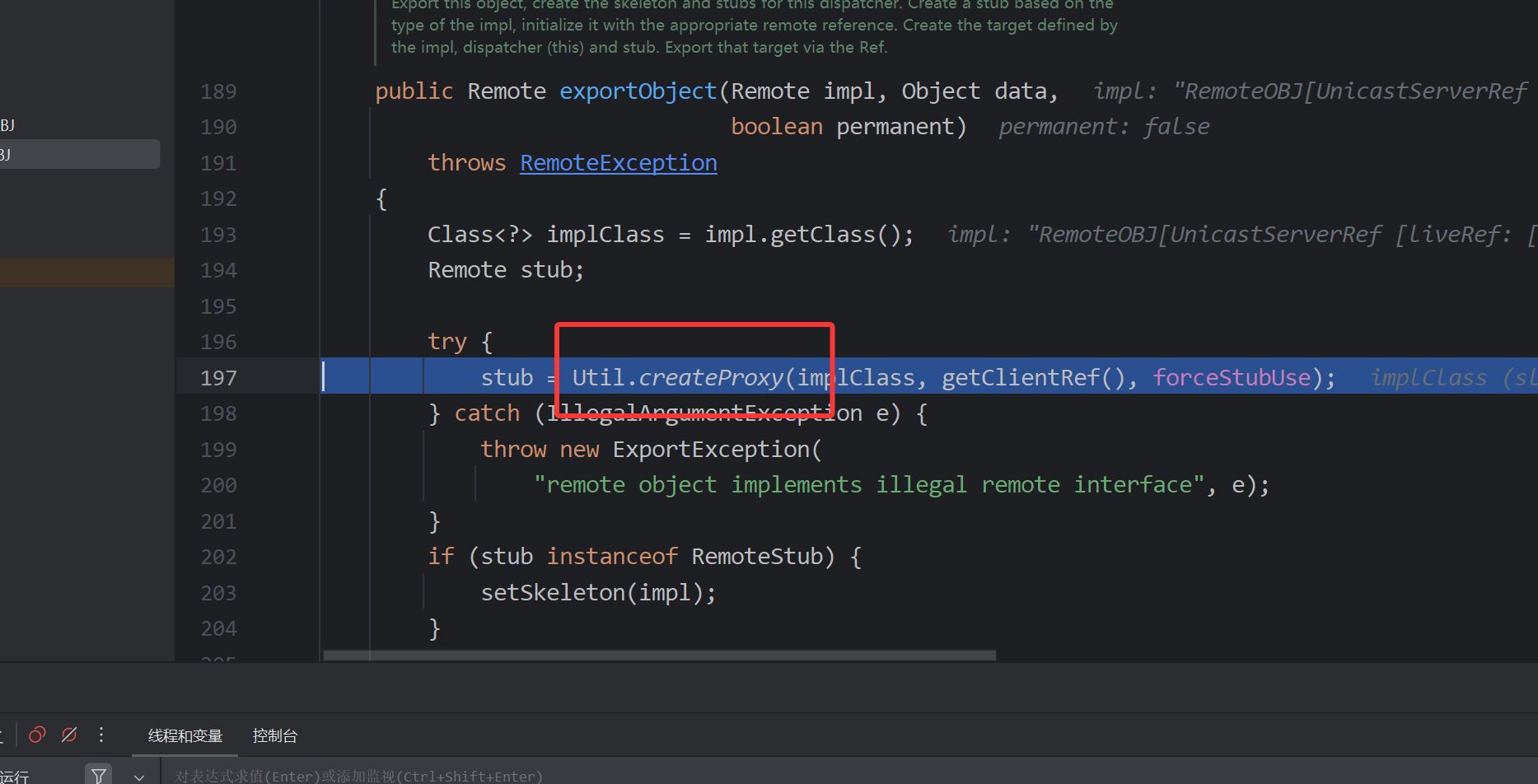Switch to the 线程和变量 tab

[x=185, y=735]
